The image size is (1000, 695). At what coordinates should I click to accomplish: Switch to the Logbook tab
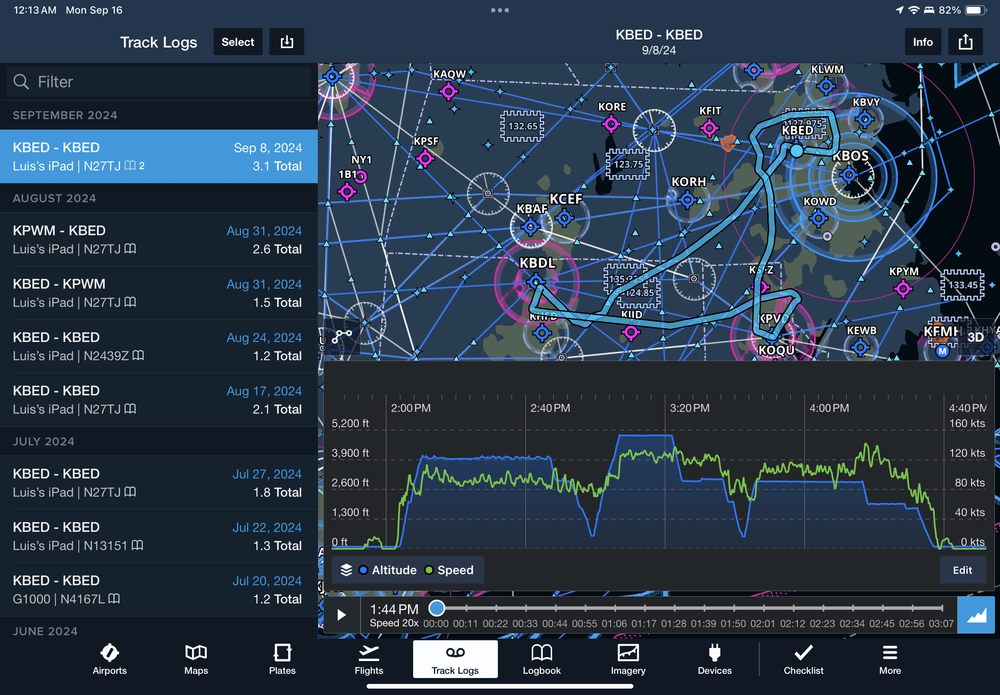[x=541, y=660]
